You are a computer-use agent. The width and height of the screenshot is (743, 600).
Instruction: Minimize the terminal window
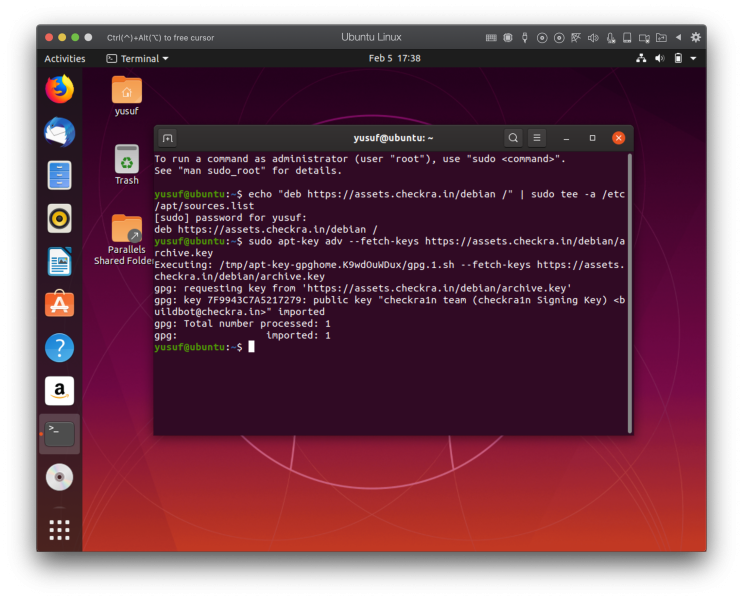click(x=566, y=138)
